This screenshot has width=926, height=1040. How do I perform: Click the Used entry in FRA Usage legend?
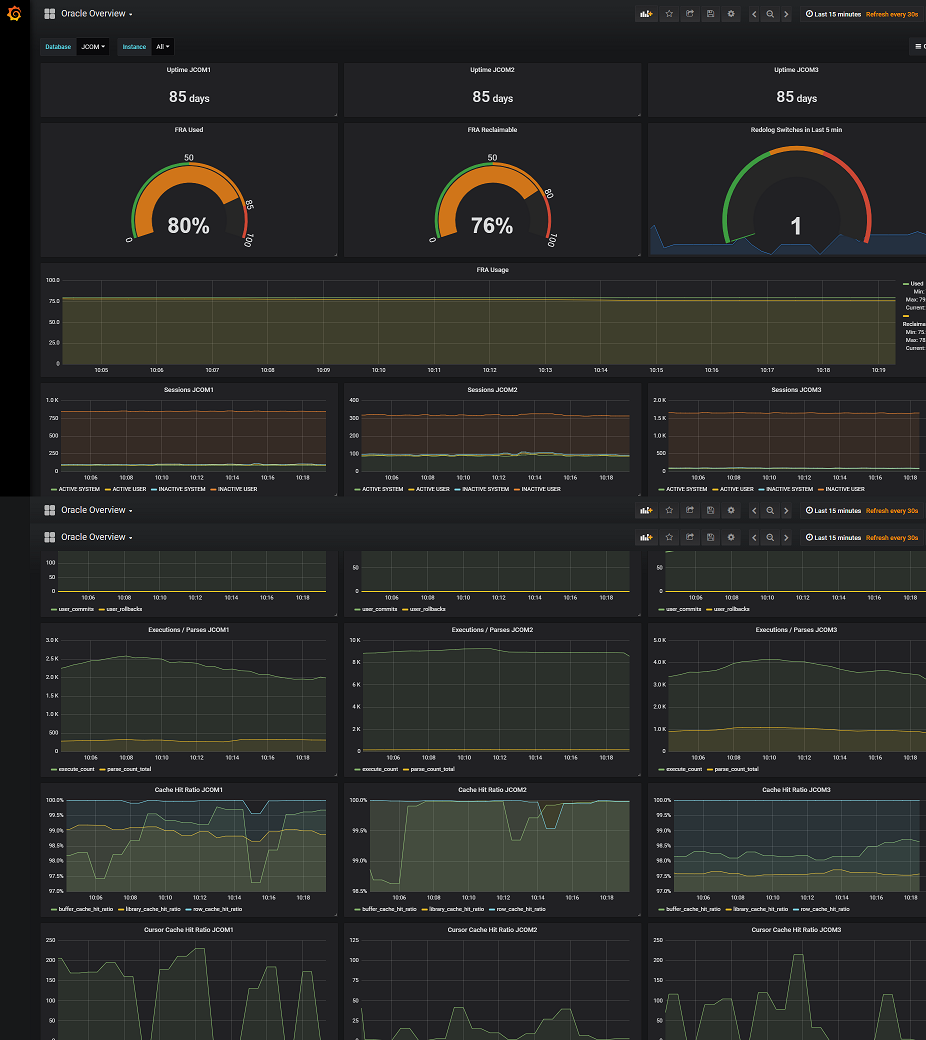913,284
